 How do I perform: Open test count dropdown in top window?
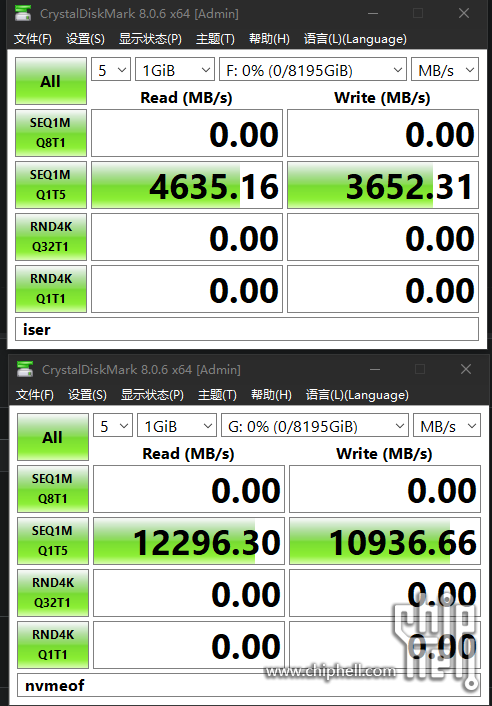[111, 70]
